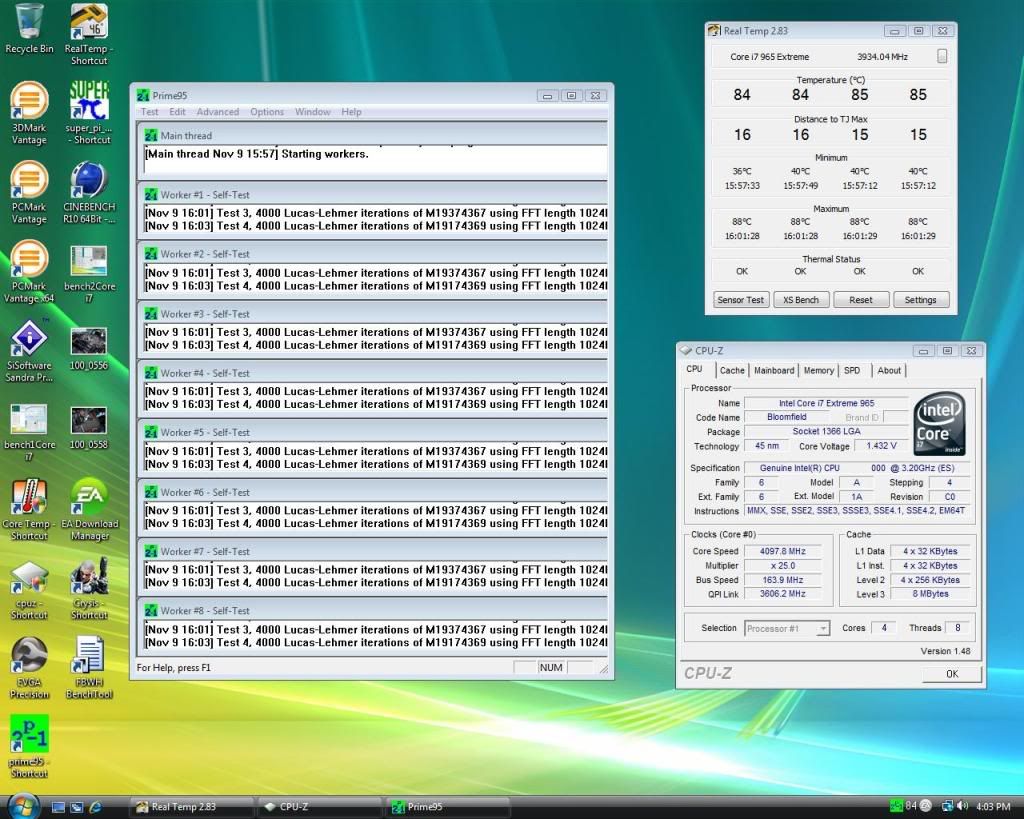Select the PCMark Vantage x64 icon
Viewport: 1024px width, 819px height.
tap(29, 272)
